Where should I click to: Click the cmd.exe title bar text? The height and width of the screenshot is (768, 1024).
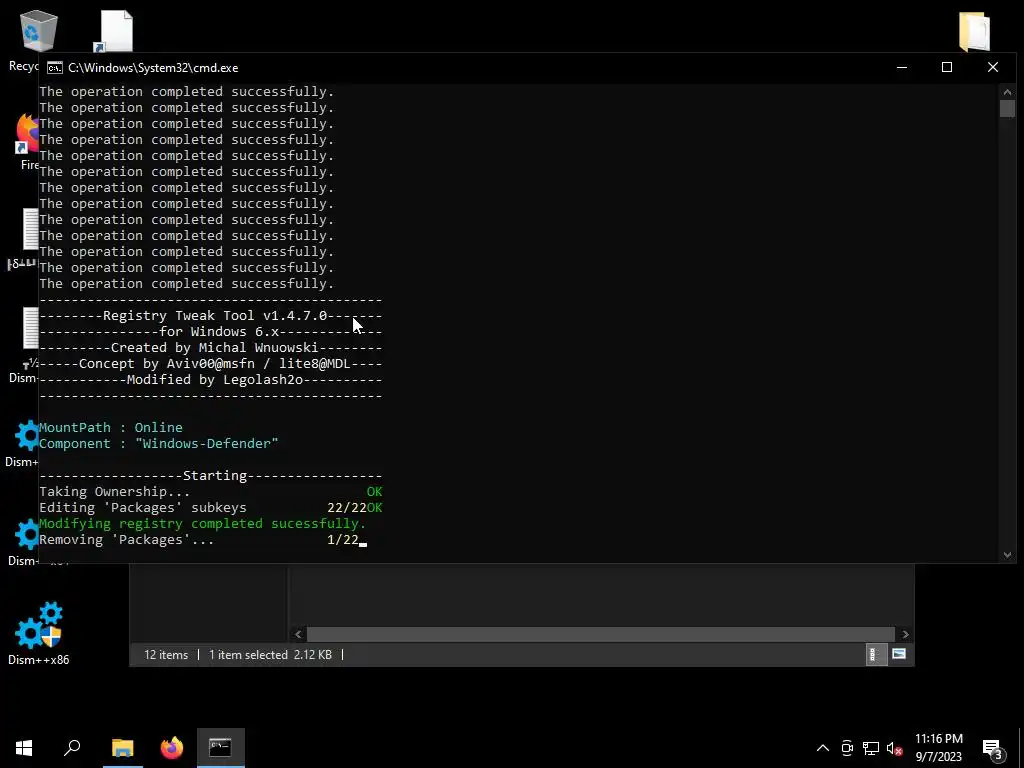pyautogui.click(x=153, y=68)
